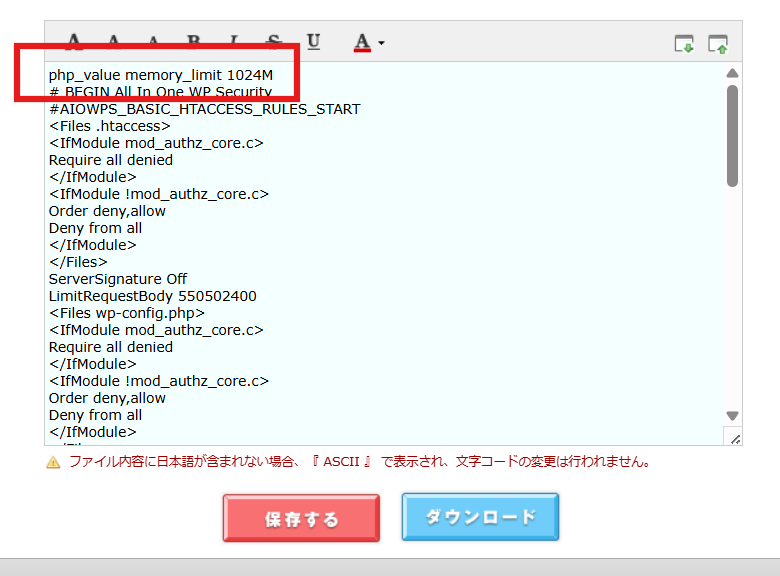Select the medium font size A icon
This screenshot has height=576, width=780.
pos(113,41)
